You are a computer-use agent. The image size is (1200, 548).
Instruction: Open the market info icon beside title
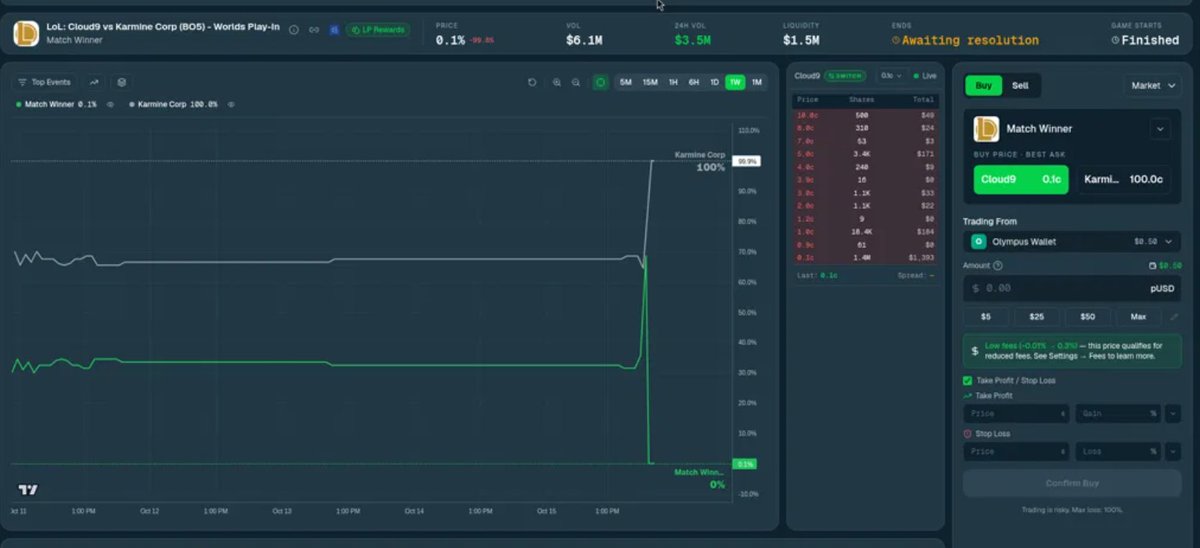(x=294, y=30)
